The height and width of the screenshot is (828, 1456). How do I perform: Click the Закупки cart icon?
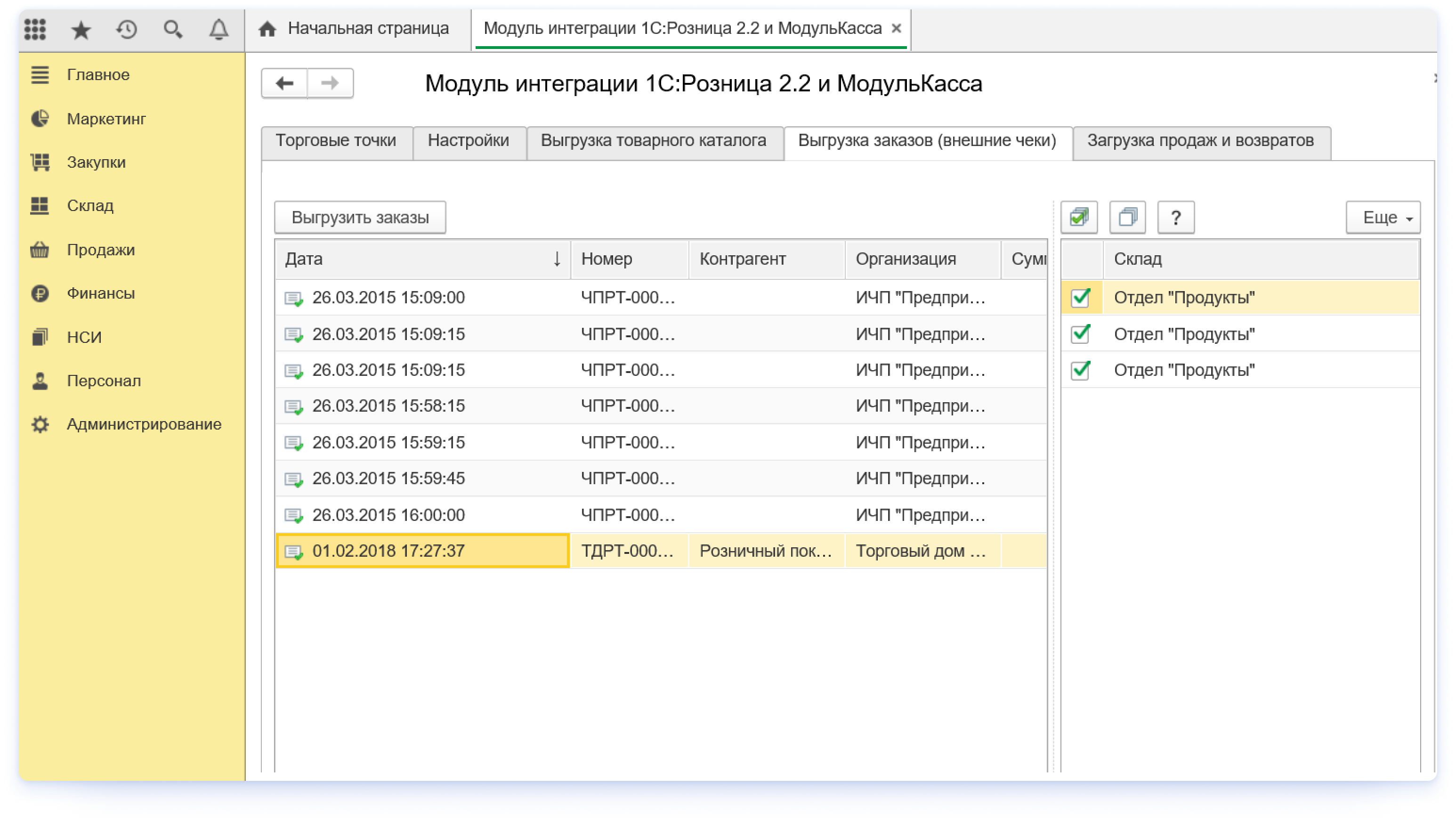click(40, 162)
